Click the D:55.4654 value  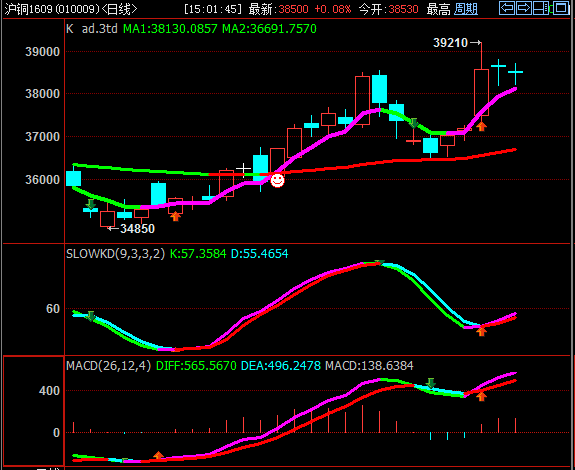[x=260, y=254]
